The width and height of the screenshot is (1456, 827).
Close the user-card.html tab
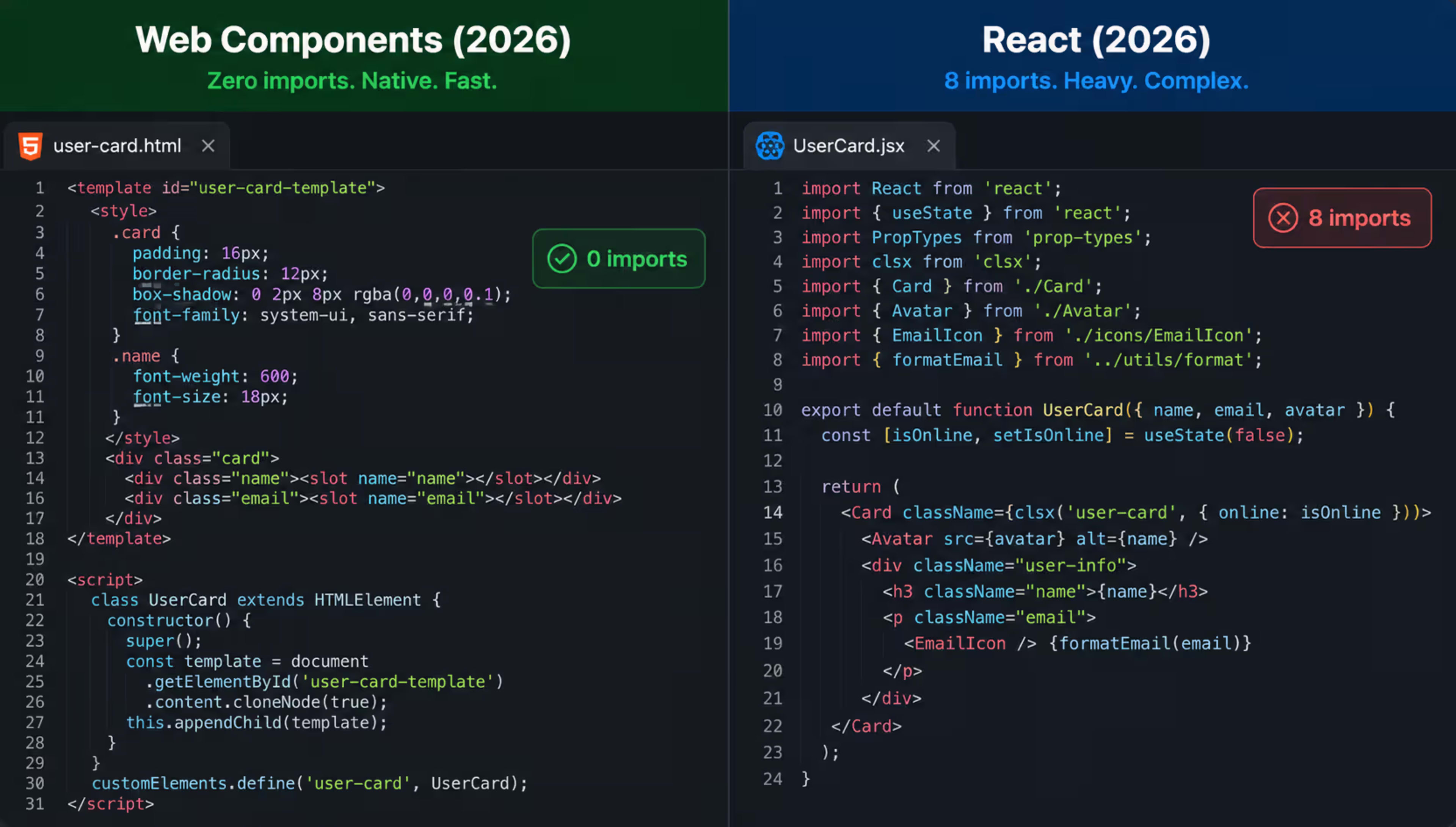pyautogui.click(x=209, y=146)
